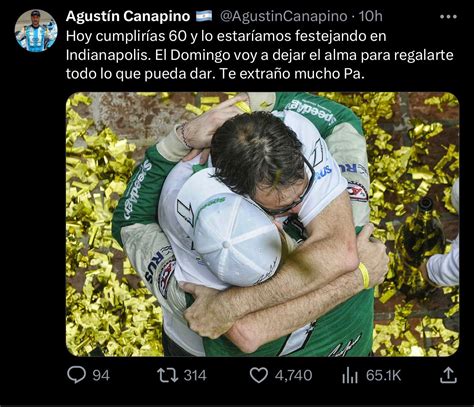474x407 pixels.
Task: Click the Agustín Canapino display name
Action: click(x=128, y=16)
